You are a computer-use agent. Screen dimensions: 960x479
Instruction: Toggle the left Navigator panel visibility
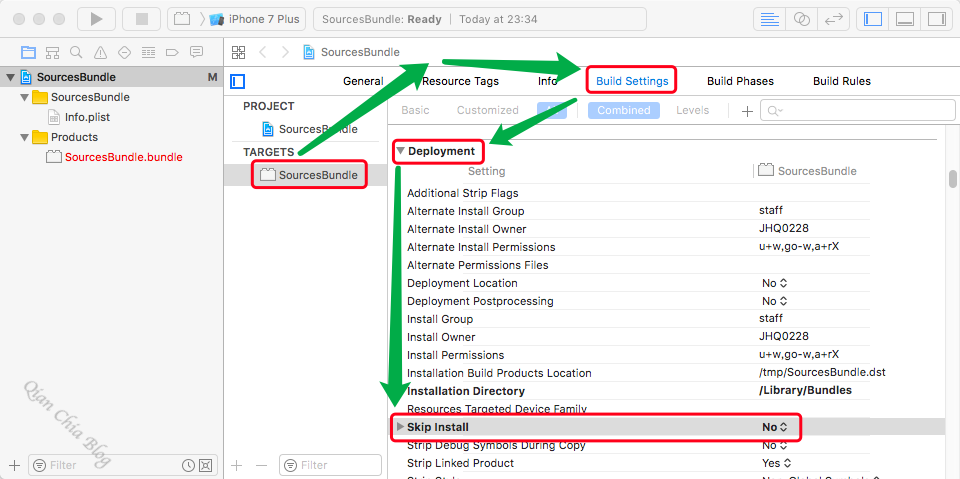coord(873,19)
